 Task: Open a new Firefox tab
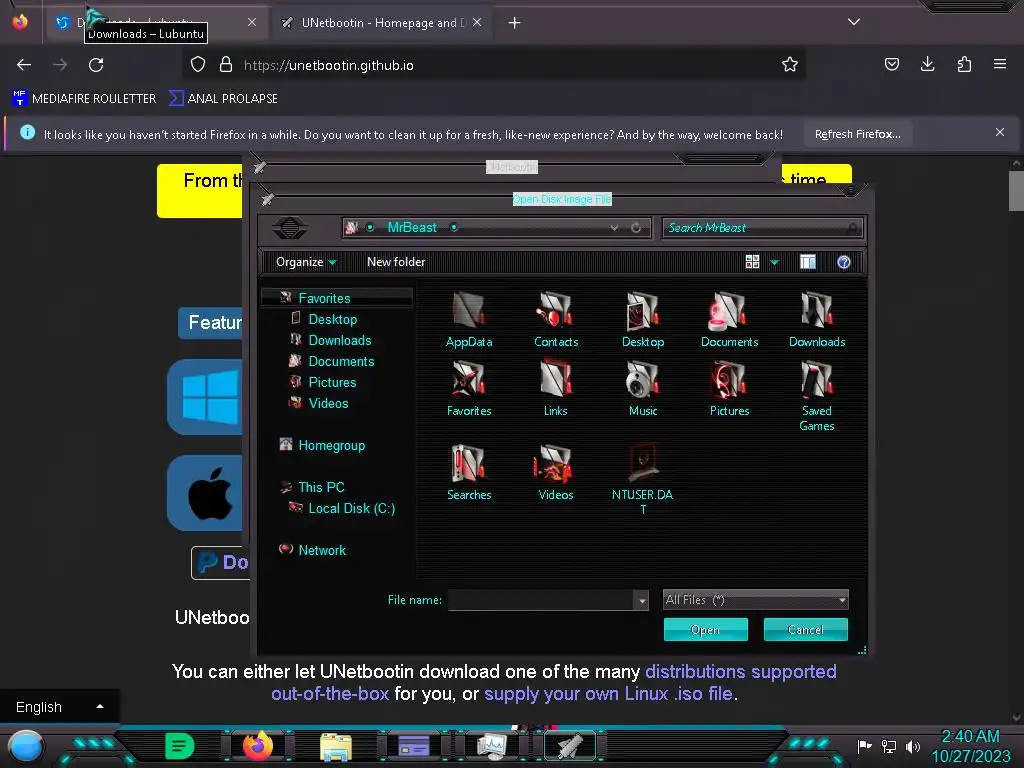(515, 23)
